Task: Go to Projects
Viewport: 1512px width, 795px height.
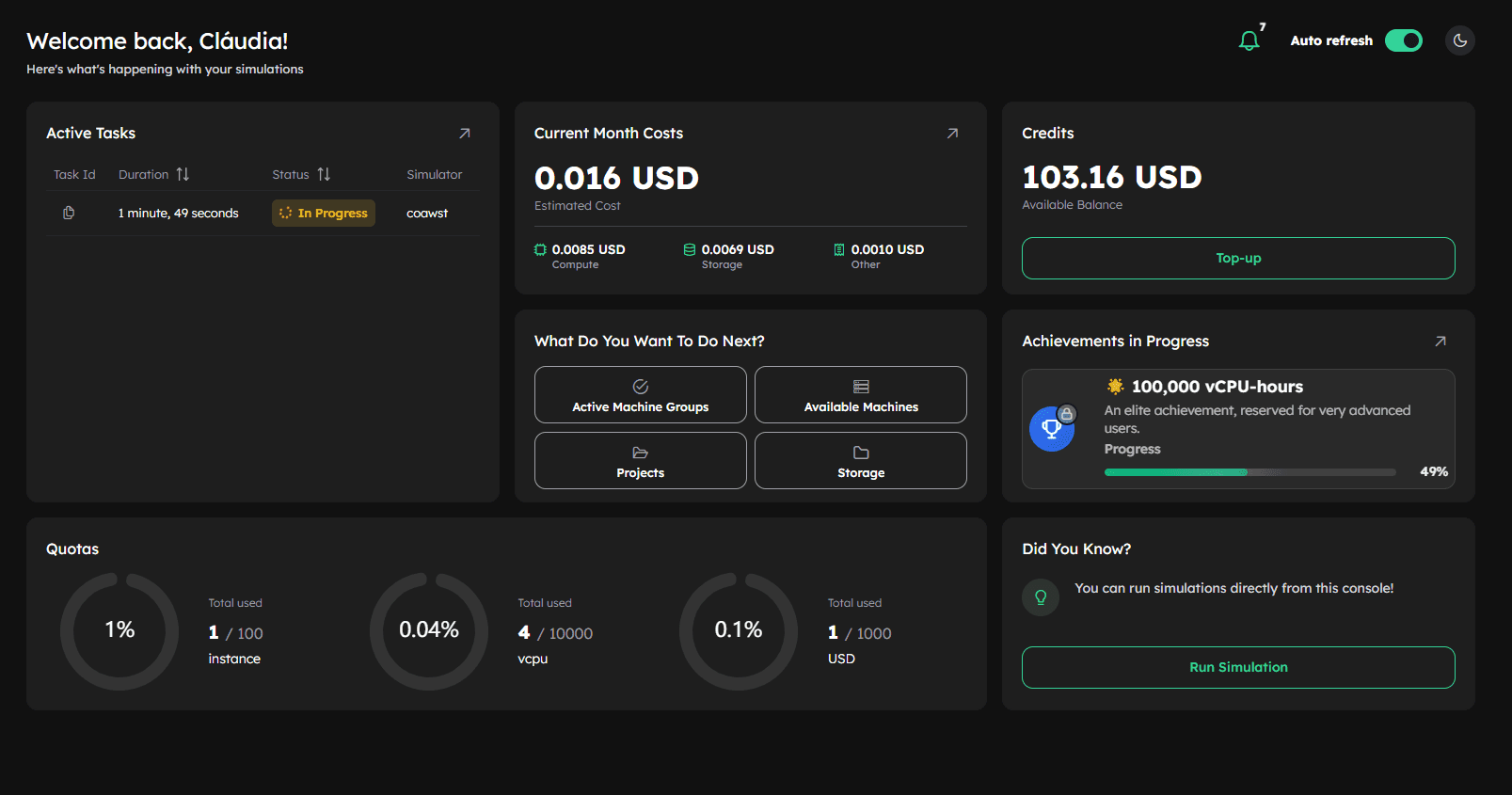Action: (641, 461)
